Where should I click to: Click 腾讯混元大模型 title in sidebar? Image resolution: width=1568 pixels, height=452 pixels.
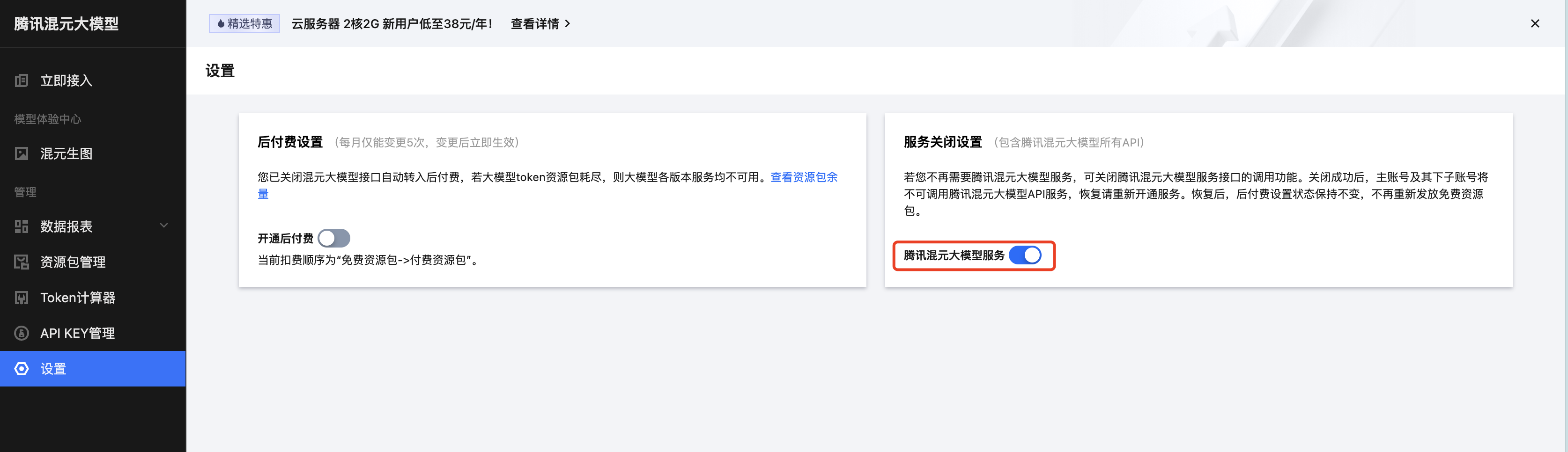tap(67, 24)
